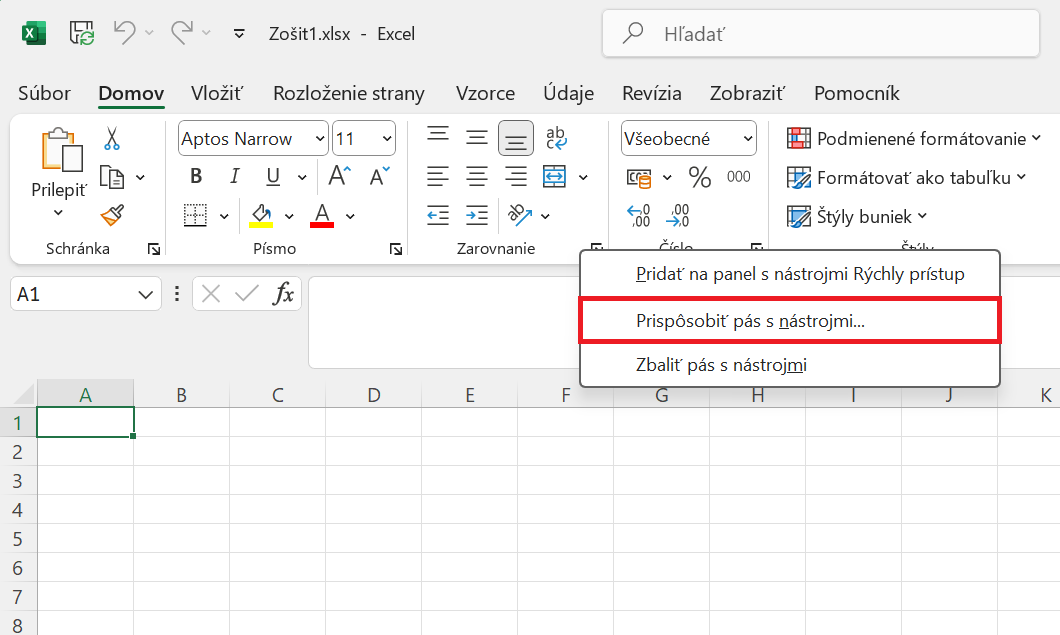Choose Prispôsobiť pás s nástrojmi
The height and width of the screenshot is (635, 1060).
tap(790, 321)
